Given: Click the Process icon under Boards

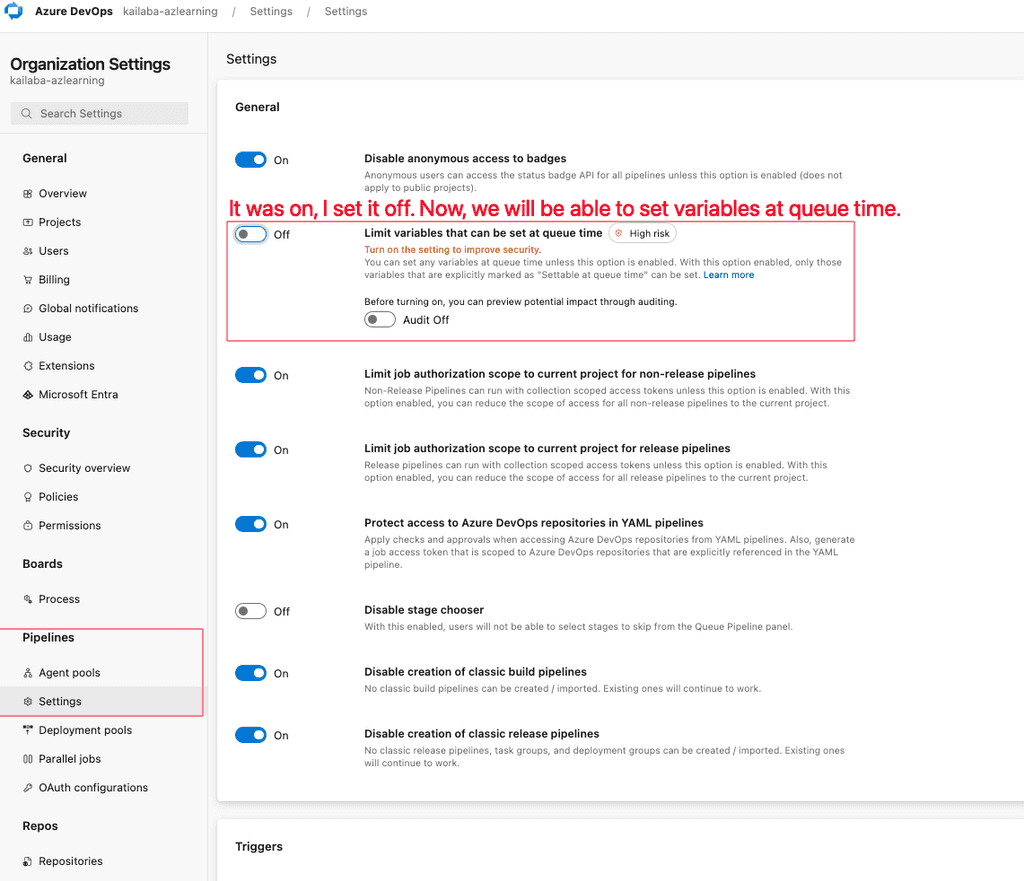Looking at the screenshot, I should click(x=27, y=599).
